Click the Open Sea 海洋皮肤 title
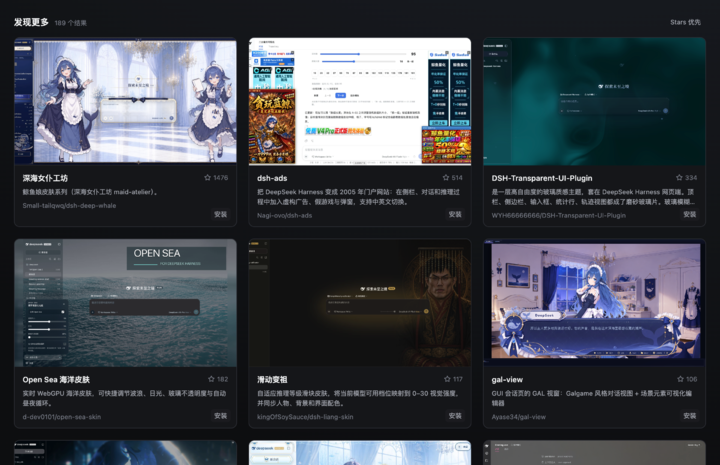This screenshot has height=465, width=720. pyautogui.click(x=56, y=380)
